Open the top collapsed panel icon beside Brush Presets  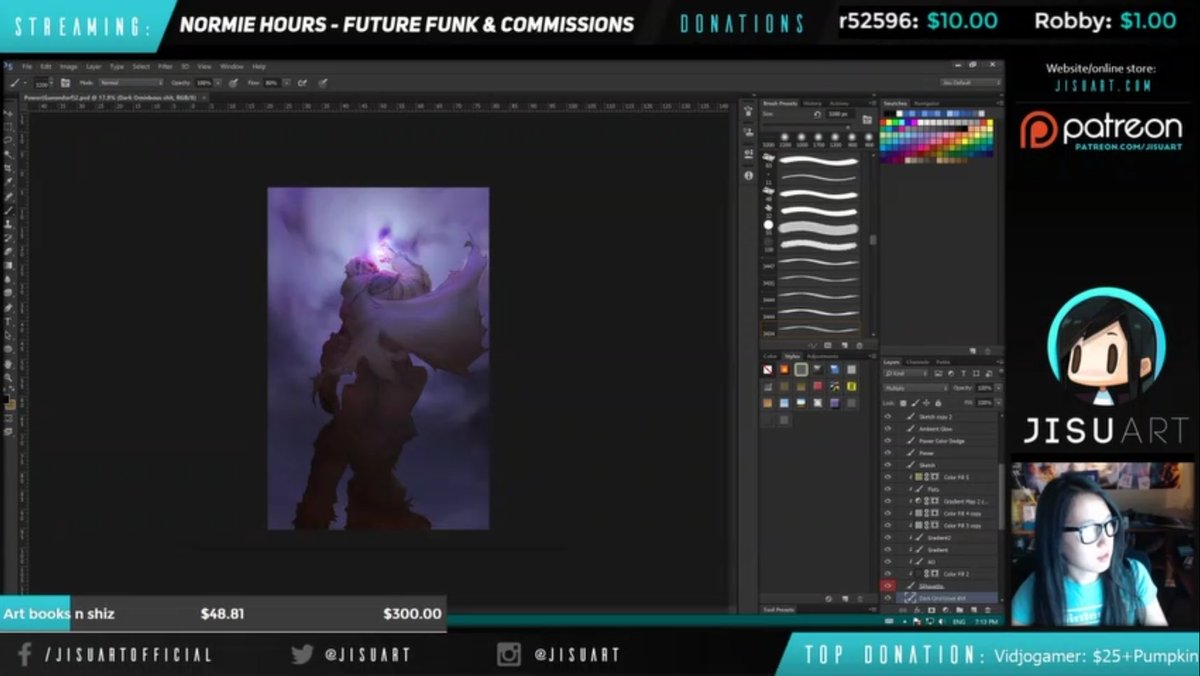[748, 111]
